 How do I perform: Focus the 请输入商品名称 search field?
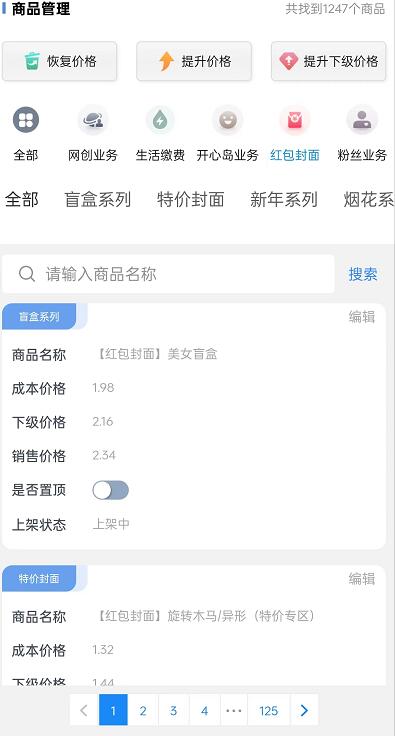168,274
